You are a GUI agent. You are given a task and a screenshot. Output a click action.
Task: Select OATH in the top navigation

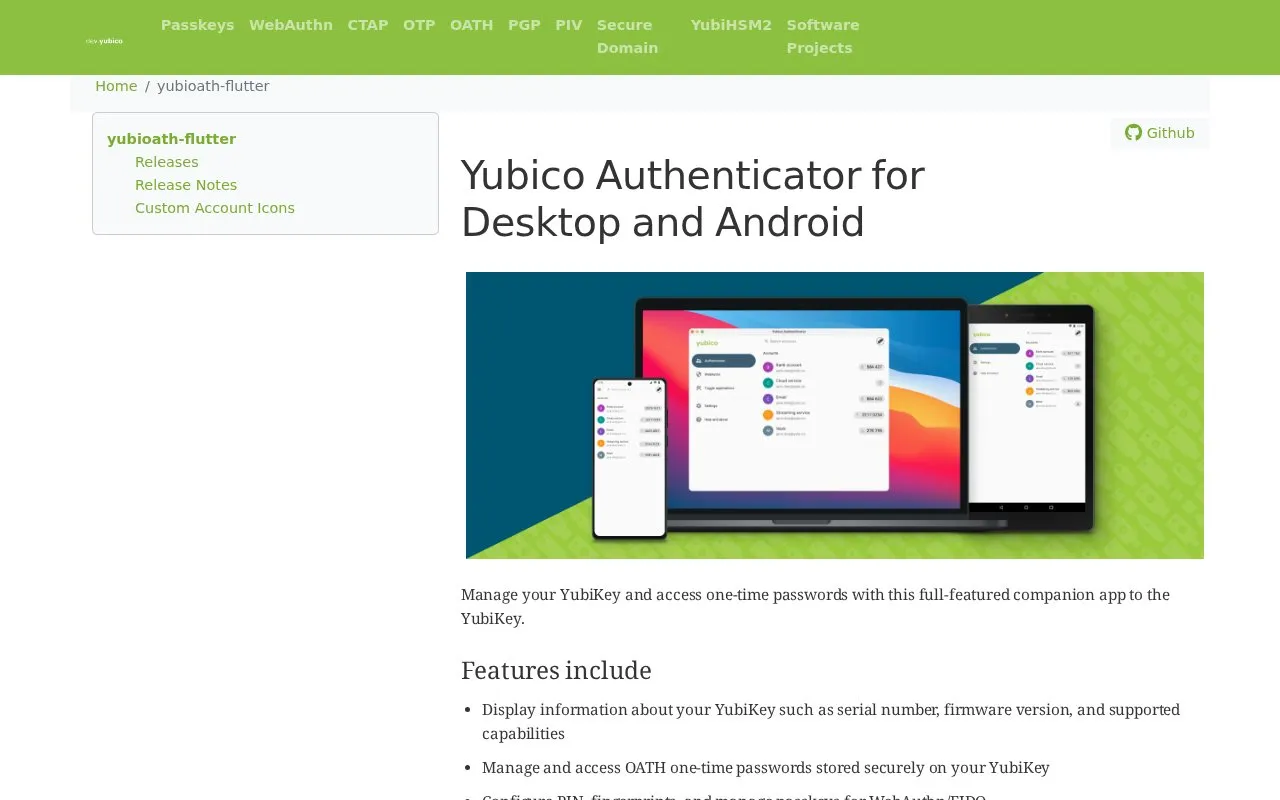click(x=471, y=25)
